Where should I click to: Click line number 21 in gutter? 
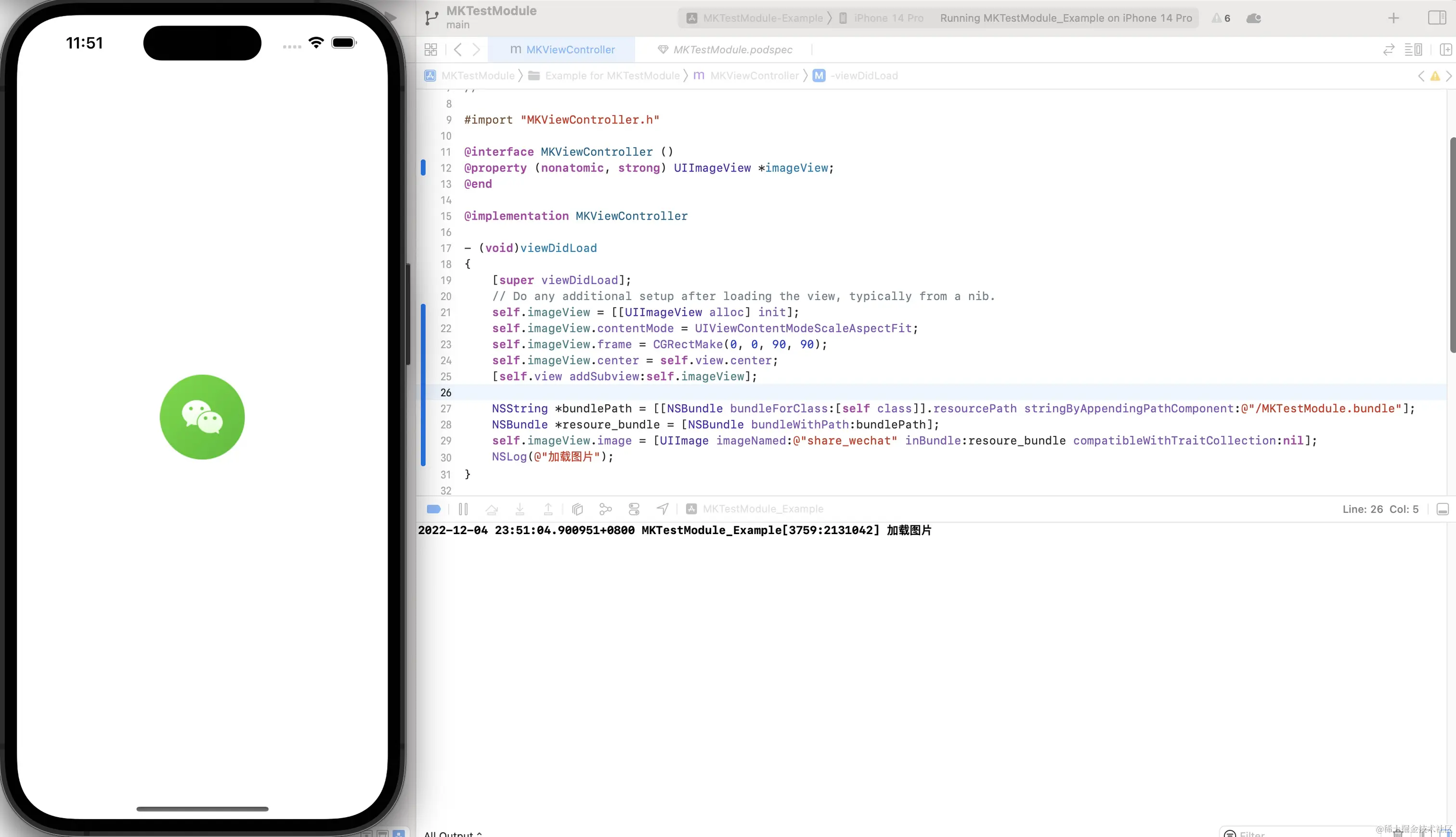[x=446, y=312]
